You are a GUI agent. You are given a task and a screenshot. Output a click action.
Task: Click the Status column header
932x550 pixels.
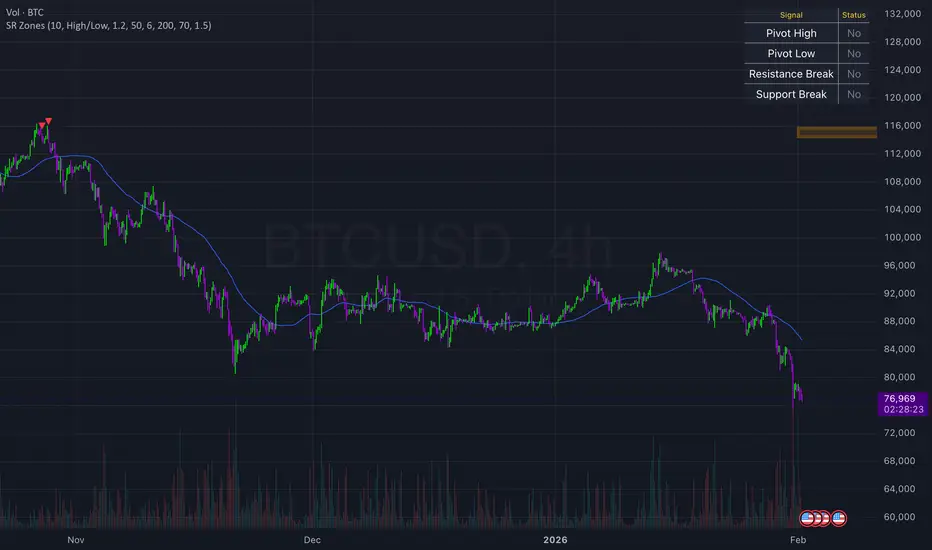coord(853,15)
